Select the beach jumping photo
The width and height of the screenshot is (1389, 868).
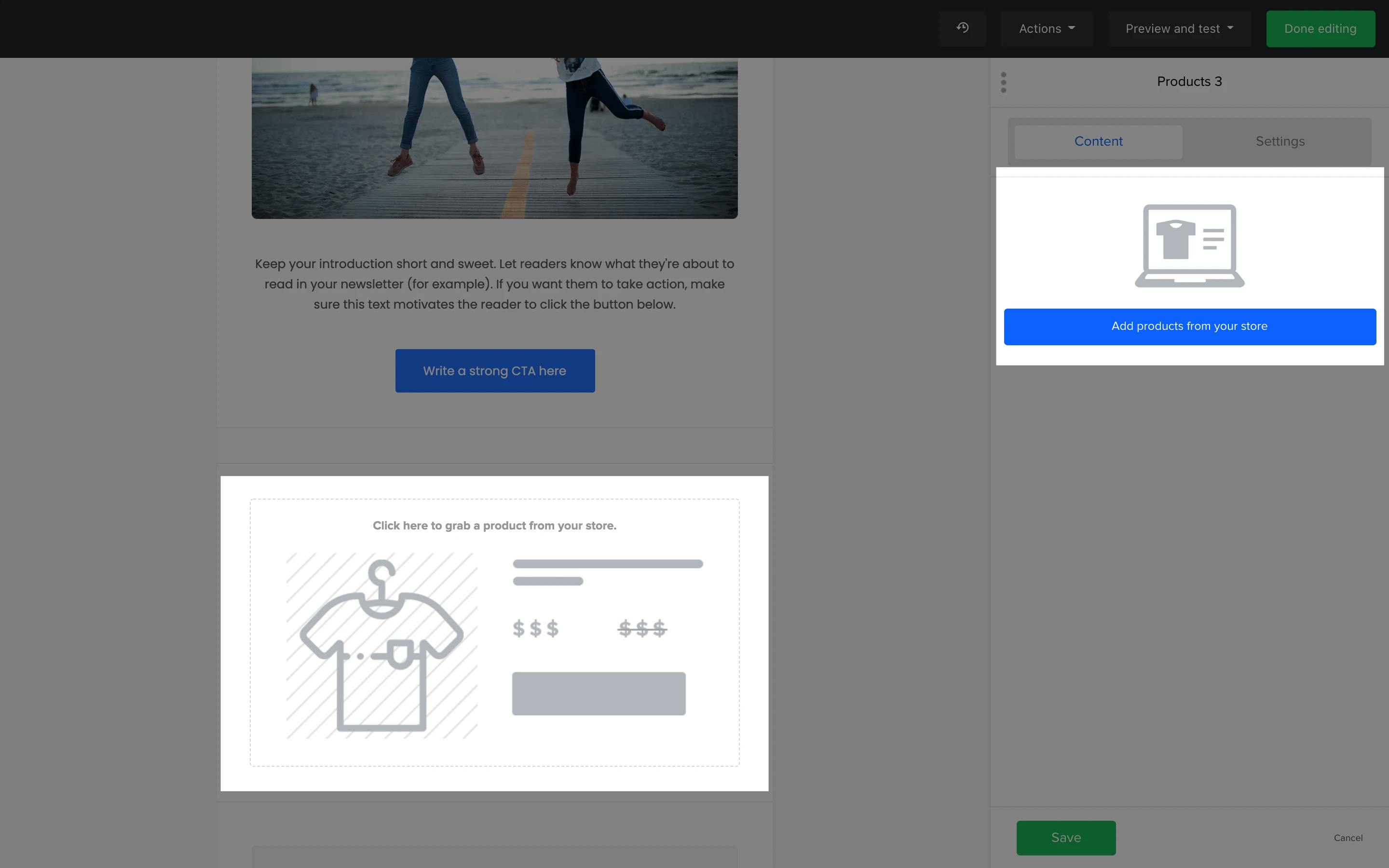(x=494, y=138)
